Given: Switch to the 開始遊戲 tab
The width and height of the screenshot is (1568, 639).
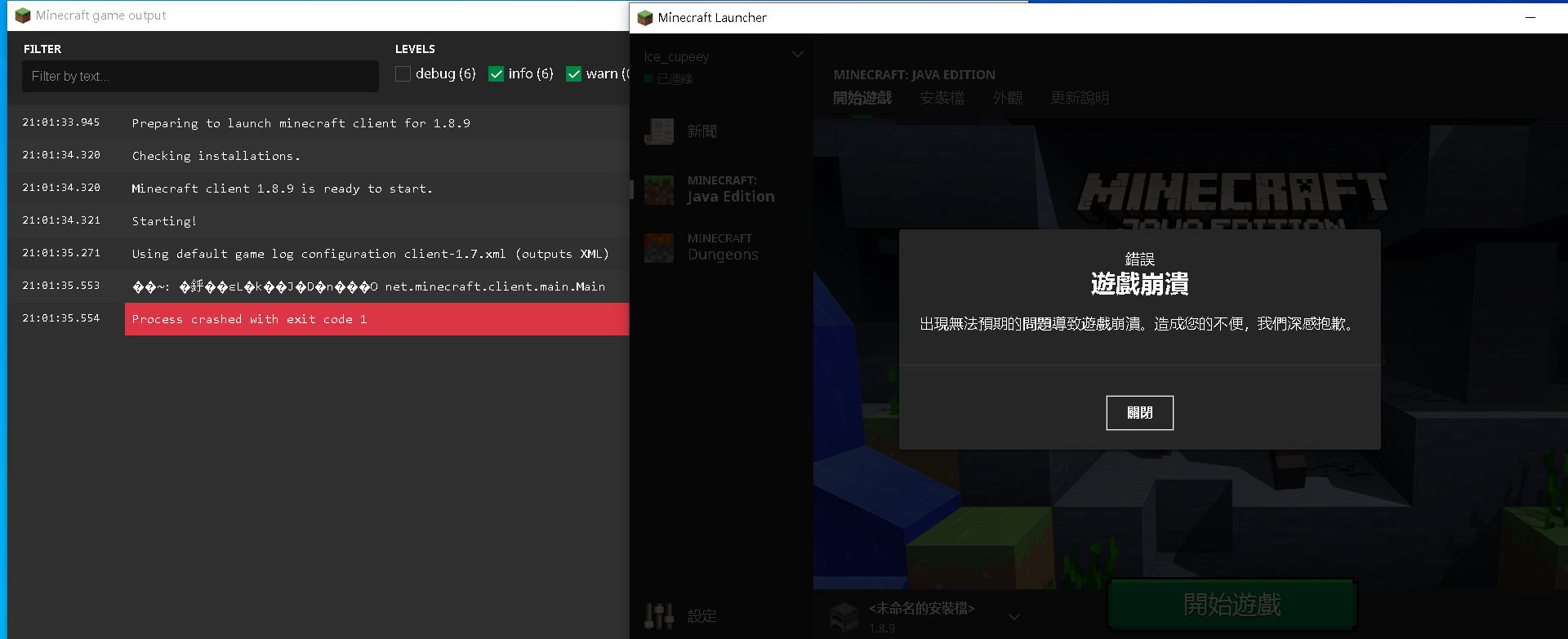Looking at the screenshot, I should click(x=862, y=98).
